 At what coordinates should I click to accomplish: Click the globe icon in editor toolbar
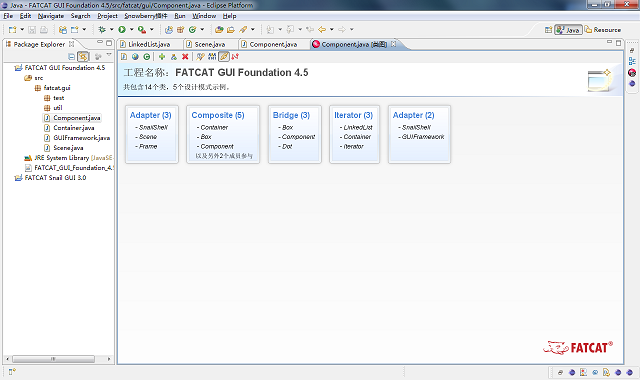coord(135,57)
